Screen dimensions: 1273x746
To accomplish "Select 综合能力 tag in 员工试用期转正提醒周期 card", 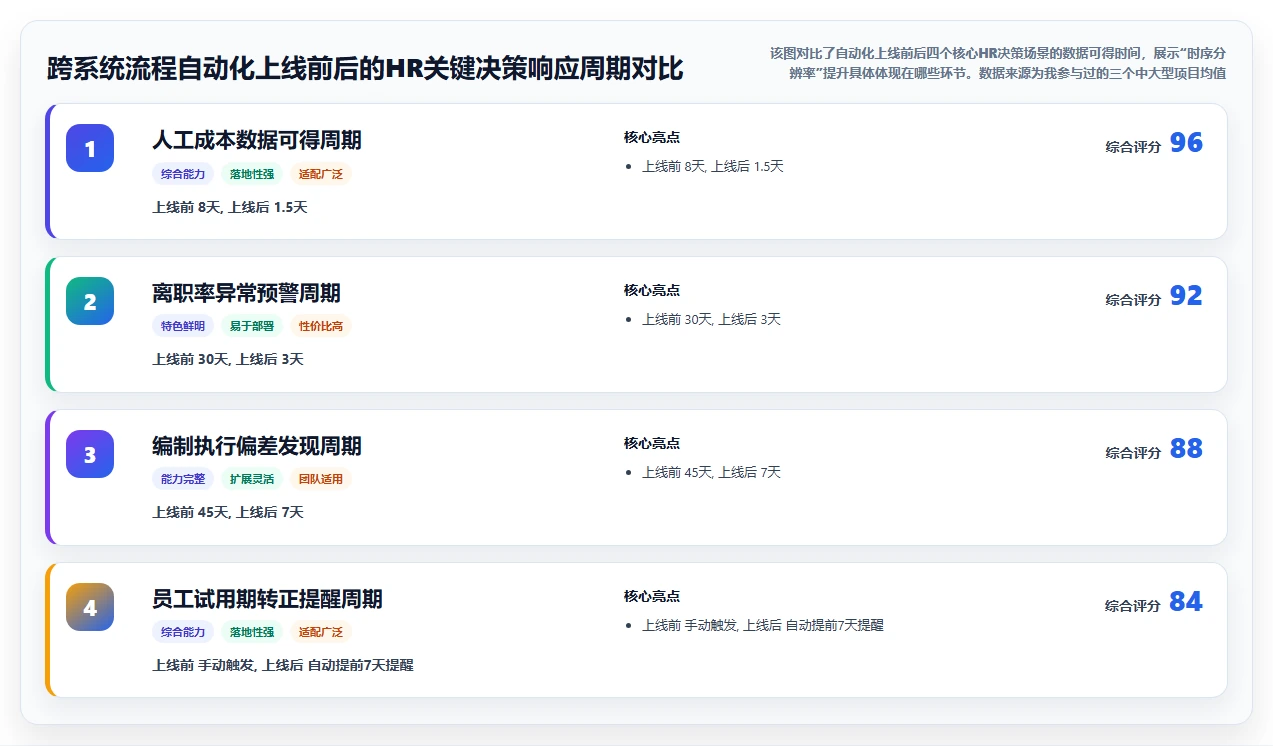I will tap(183, 632).
